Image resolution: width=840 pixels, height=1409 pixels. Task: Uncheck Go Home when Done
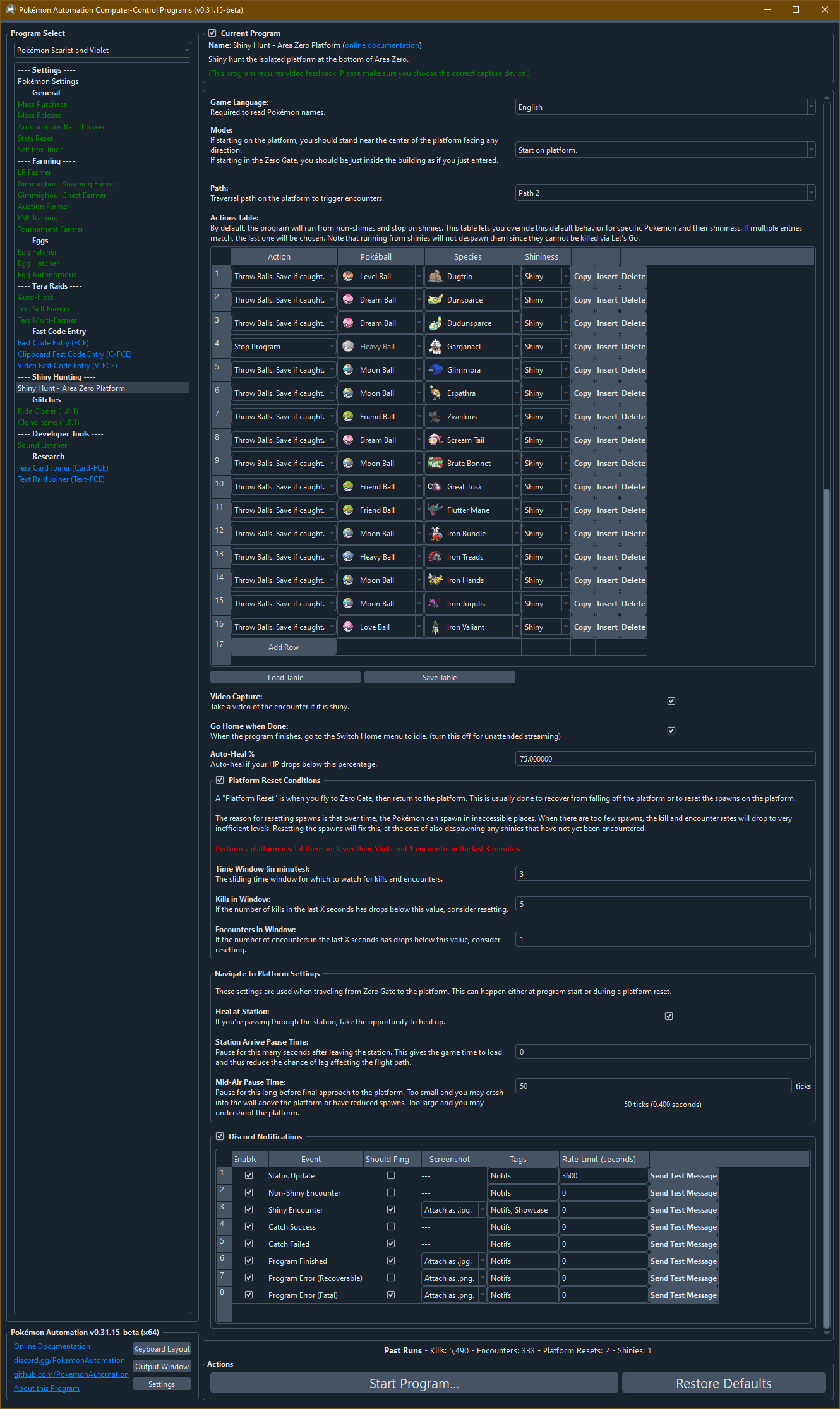671,731
